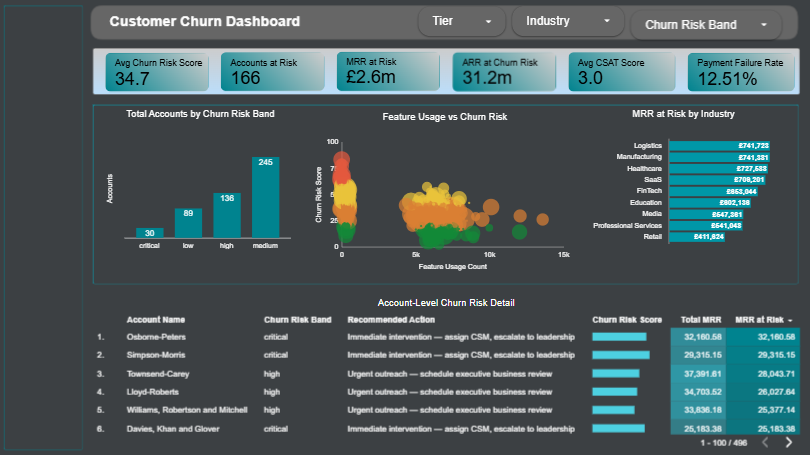Viewport: 810px width, 455px height.
Task: Sort by Account Name column header
Action: pyautogui.click(x=155, y=320)
